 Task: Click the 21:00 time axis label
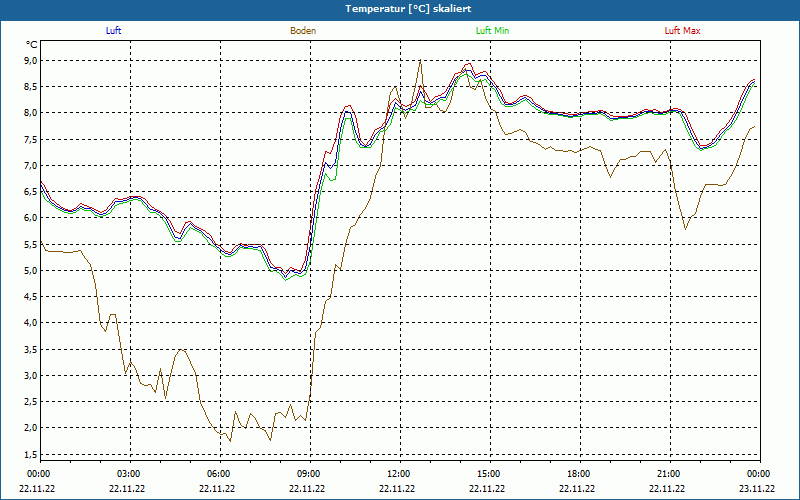click(x=670, y=474)
